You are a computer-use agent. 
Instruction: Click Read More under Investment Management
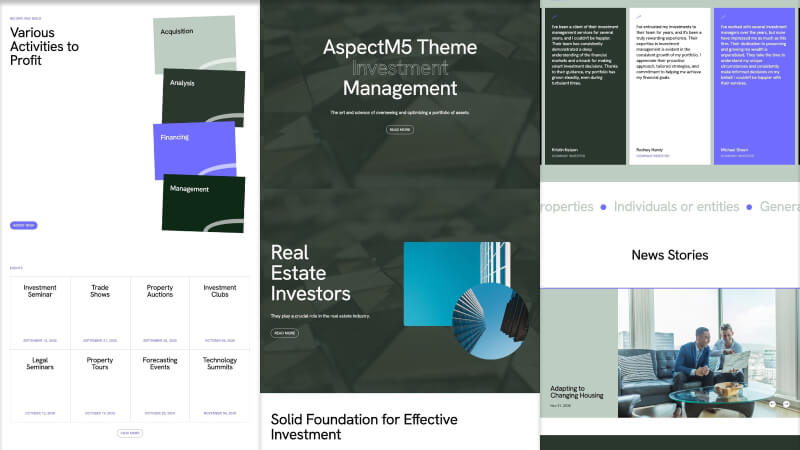coord(399,130)
